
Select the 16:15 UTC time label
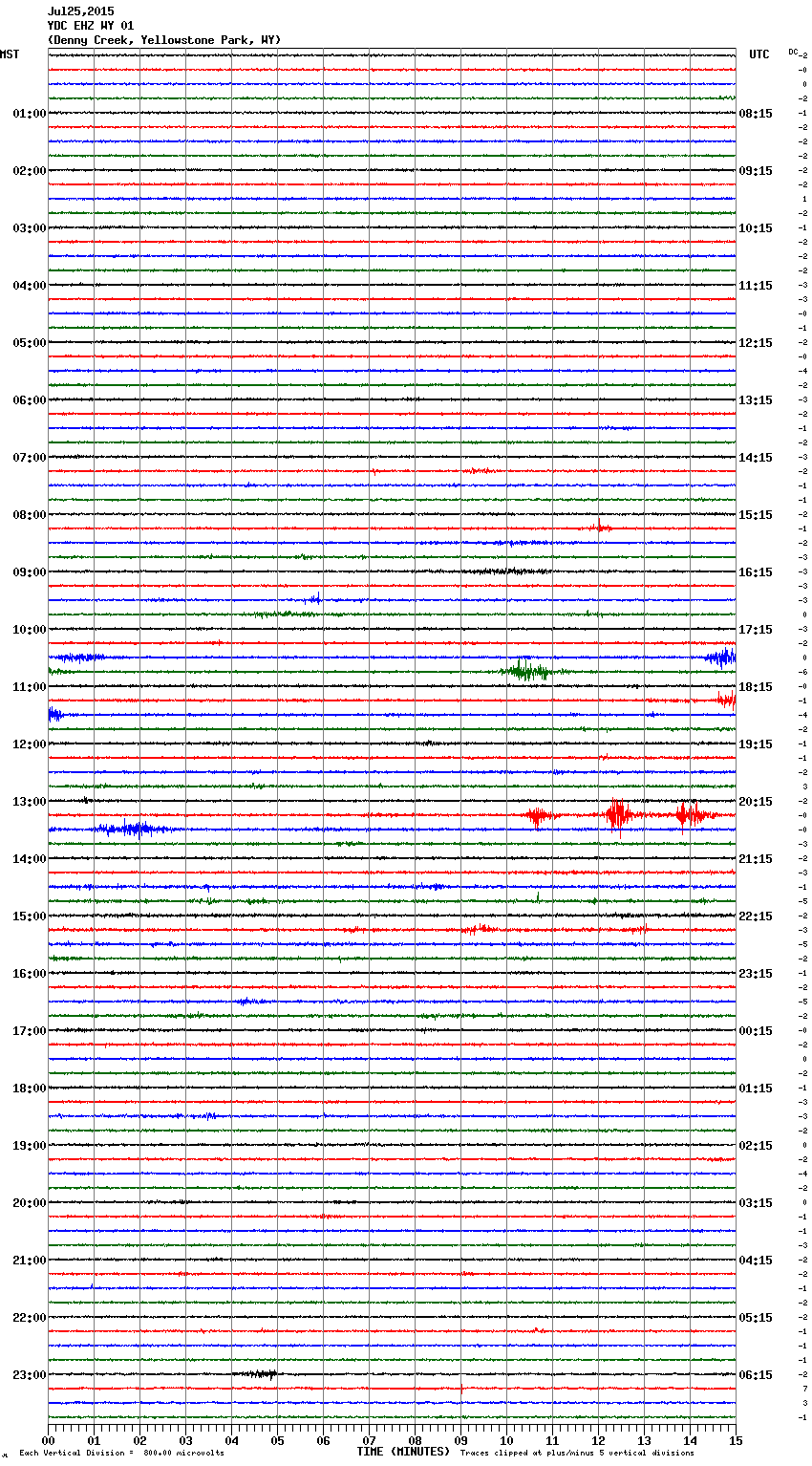click(756, 572)
